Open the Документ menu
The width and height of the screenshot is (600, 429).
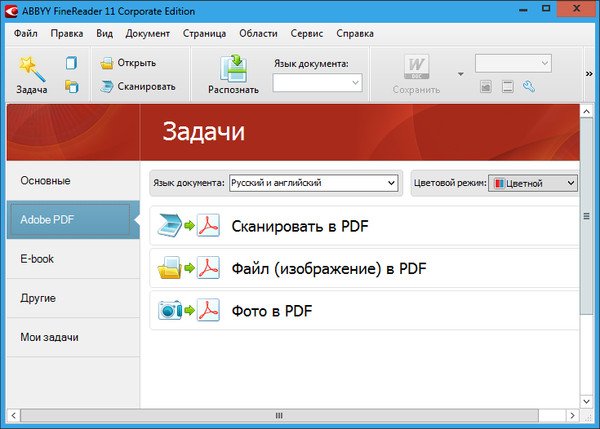coord(148,34)
